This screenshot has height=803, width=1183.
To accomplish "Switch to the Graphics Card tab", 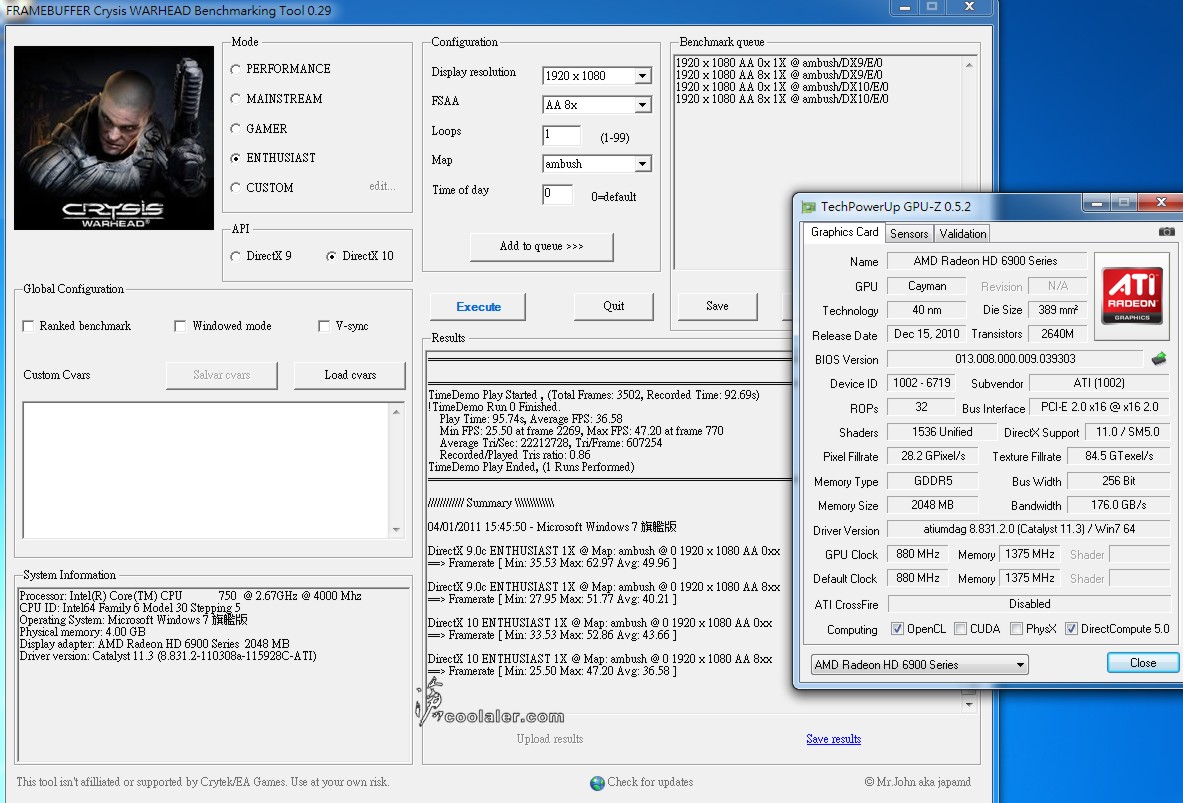I will point(844,232).
